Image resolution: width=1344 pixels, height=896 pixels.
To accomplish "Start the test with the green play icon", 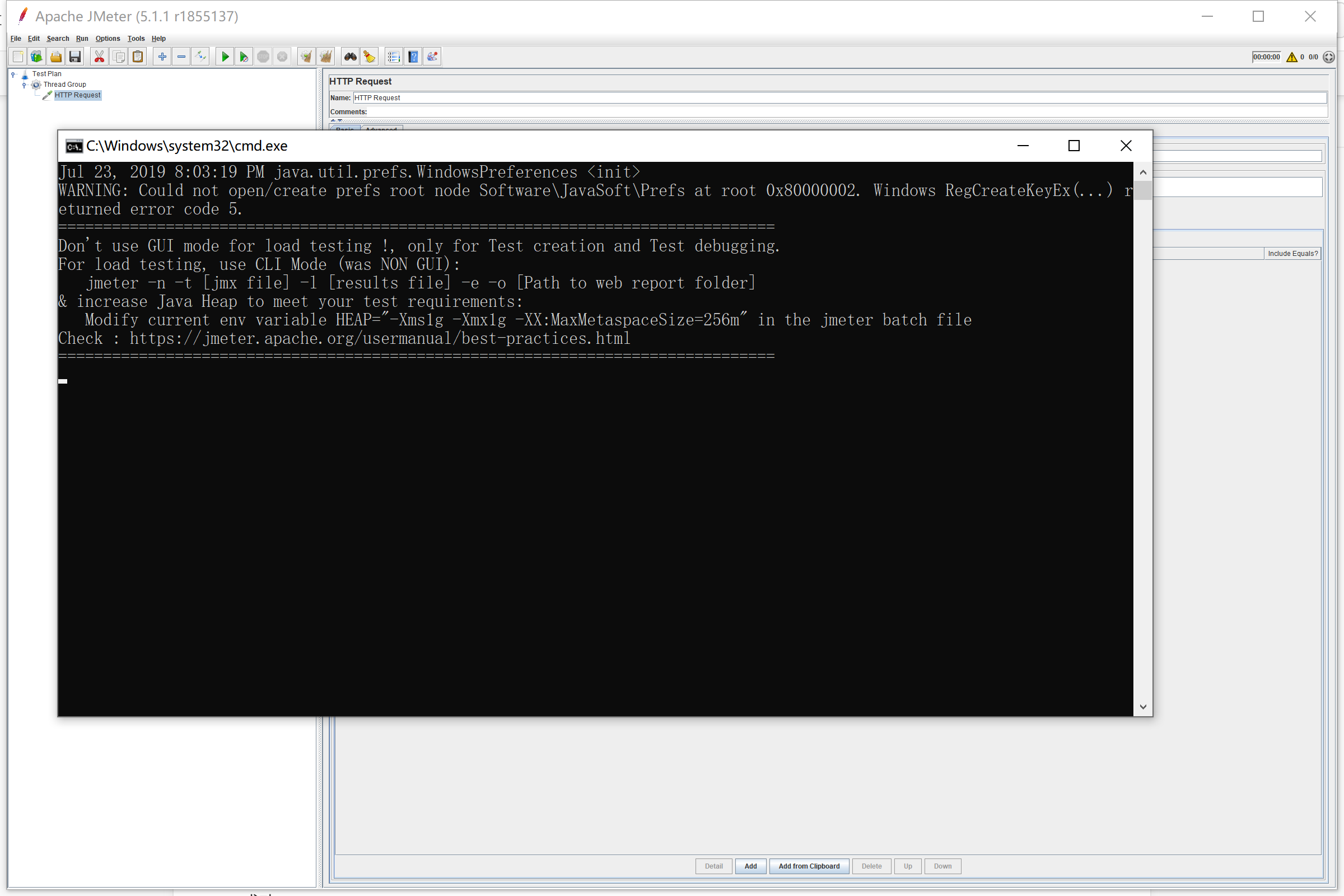I will pyautogui.click(x=225, y=57).
